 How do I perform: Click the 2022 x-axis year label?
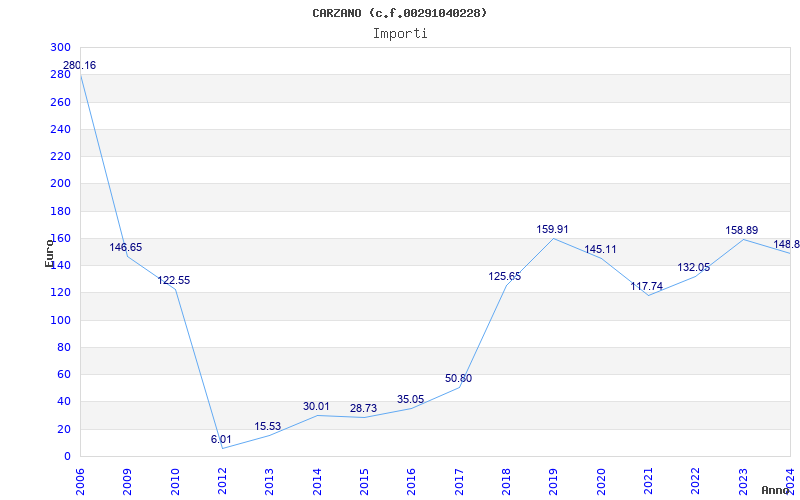coord(696,482)
